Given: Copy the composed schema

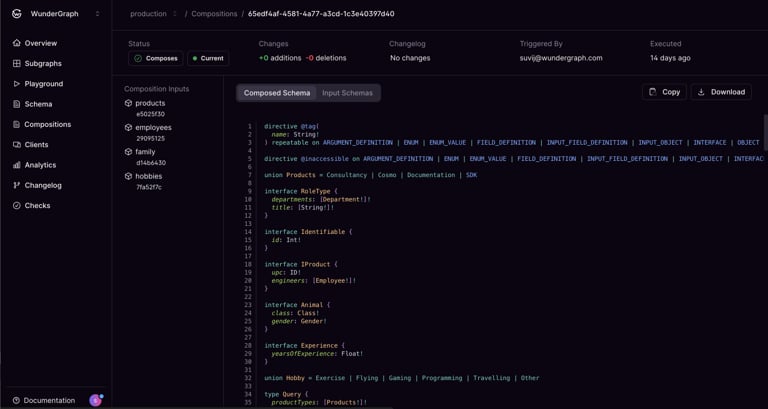Looking at the screenshot, I should 664,92.
